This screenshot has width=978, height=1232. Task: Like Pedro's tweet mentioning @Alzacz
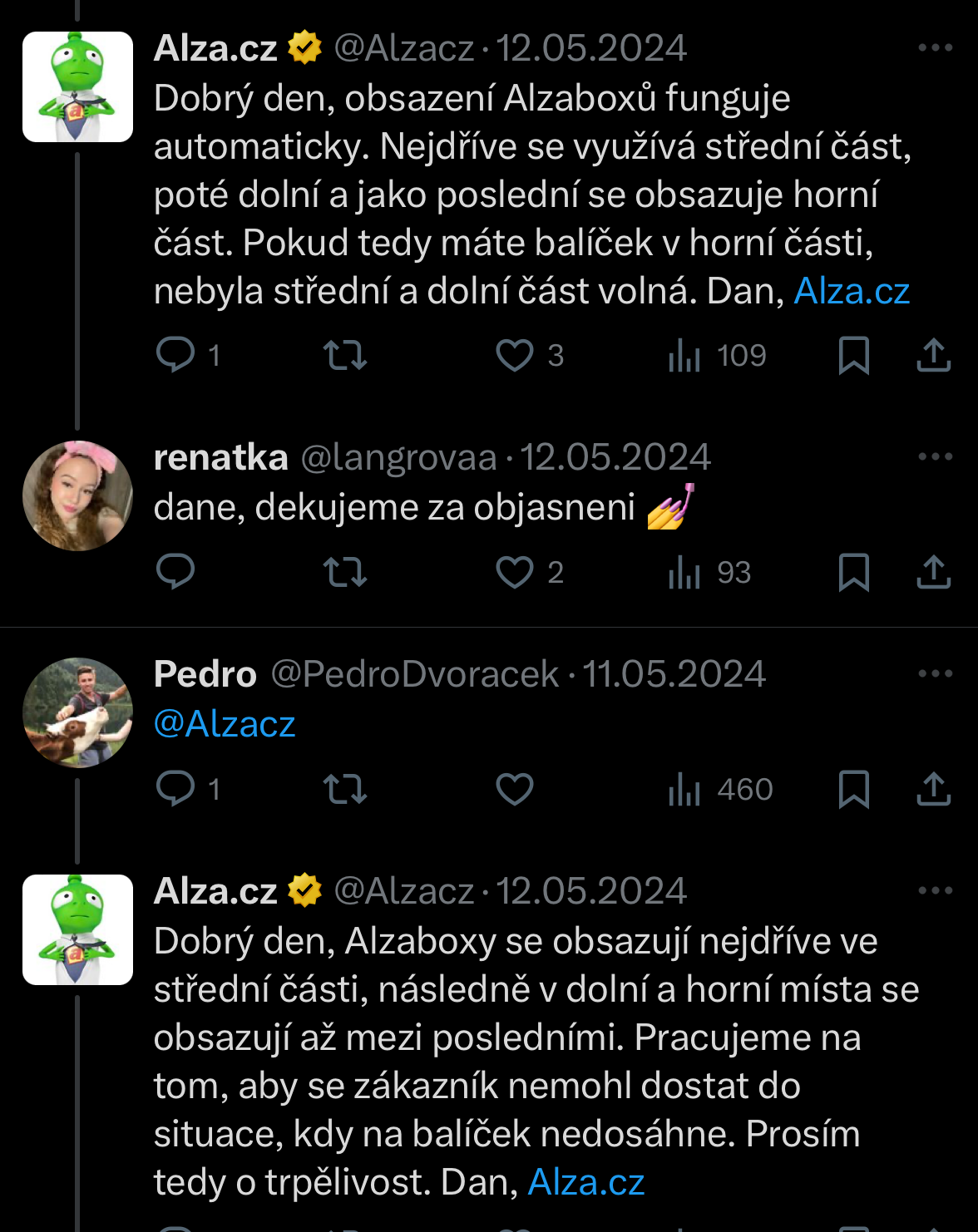[516, 790]
